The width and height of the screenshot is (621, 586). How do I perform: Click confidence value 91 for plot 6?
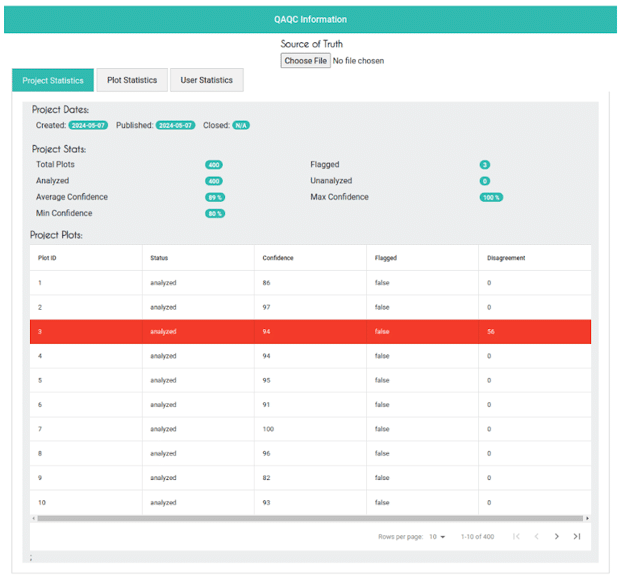coord(266,405)
